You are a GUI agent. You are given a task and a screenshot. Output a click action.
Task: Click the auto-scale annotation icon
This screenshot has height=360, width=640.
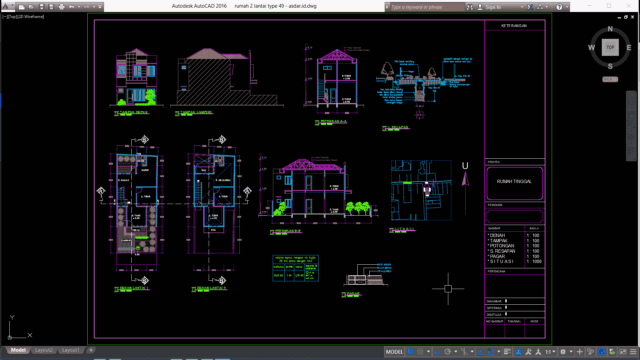pyautogui.click(x=528, y=352)
